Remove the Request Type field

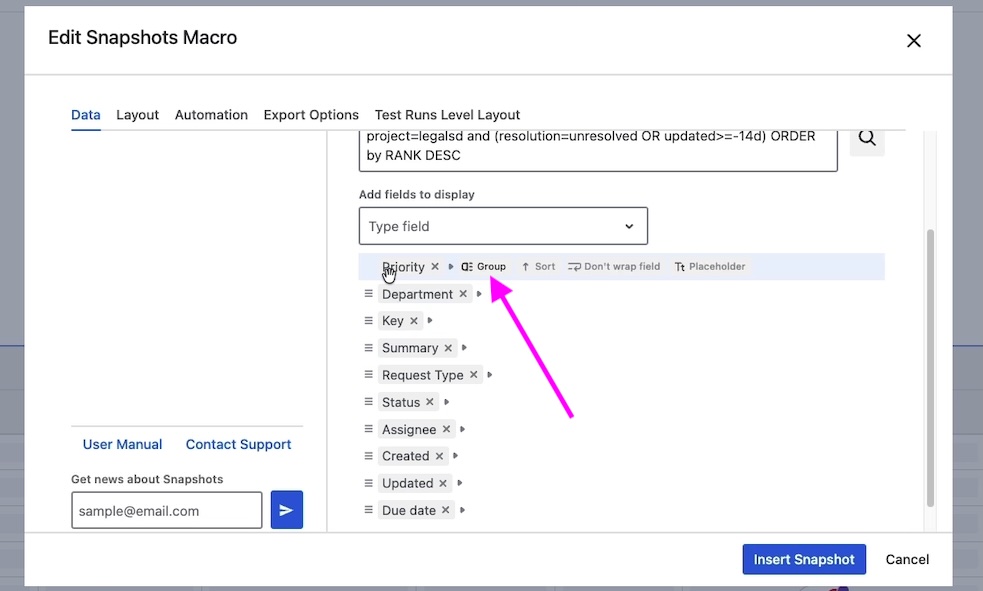[x=474, y=375]
